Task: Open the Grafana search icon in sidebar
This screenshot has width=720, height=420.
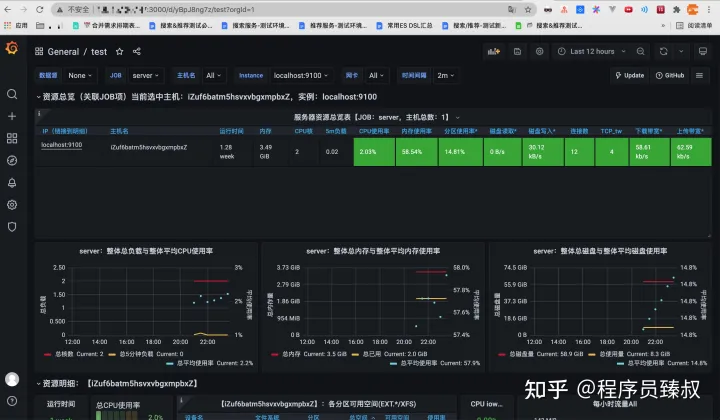Action: (x=12, y=94)
